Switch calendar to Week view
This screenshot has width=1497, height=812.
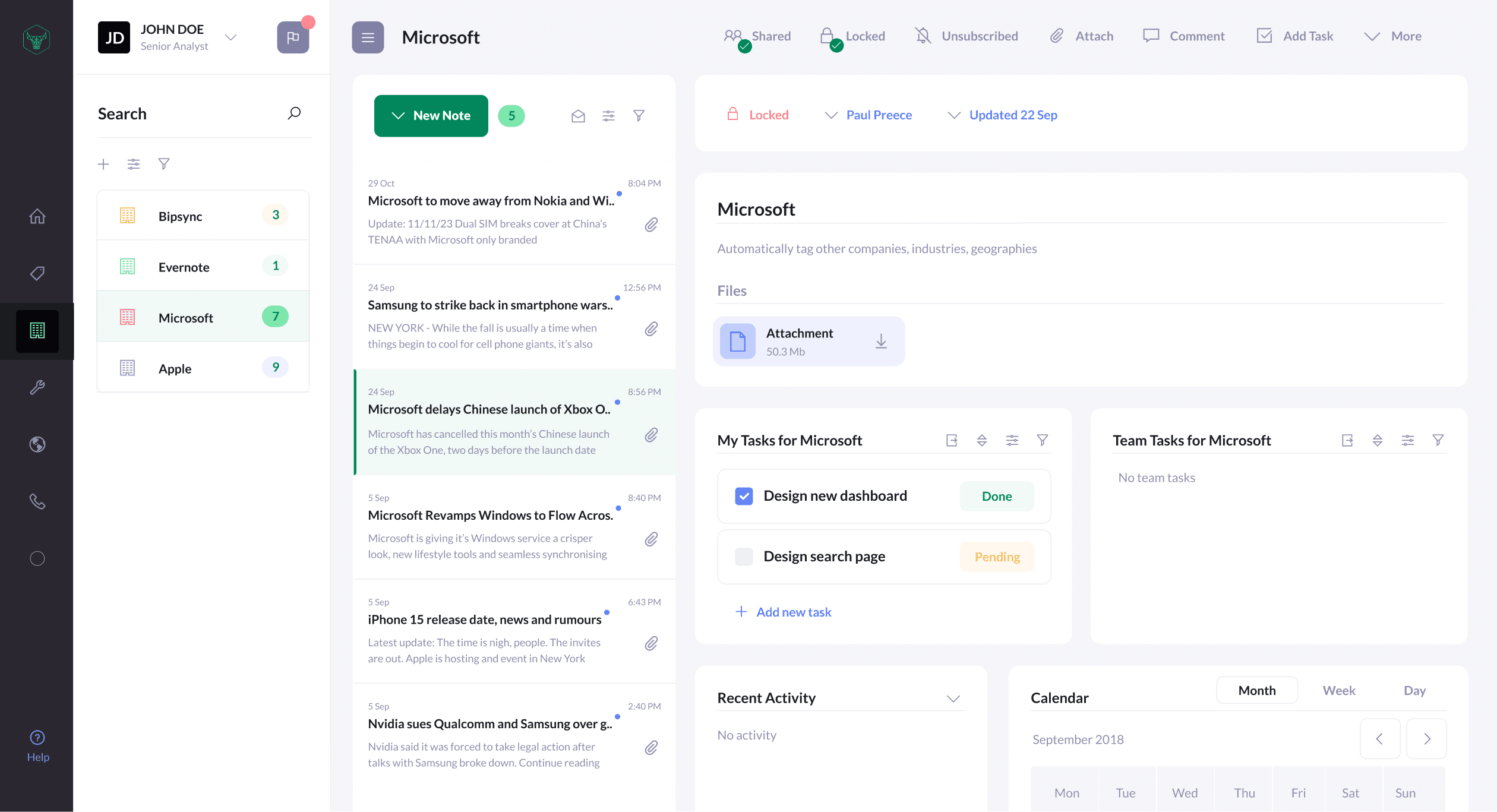point(1338,690)
